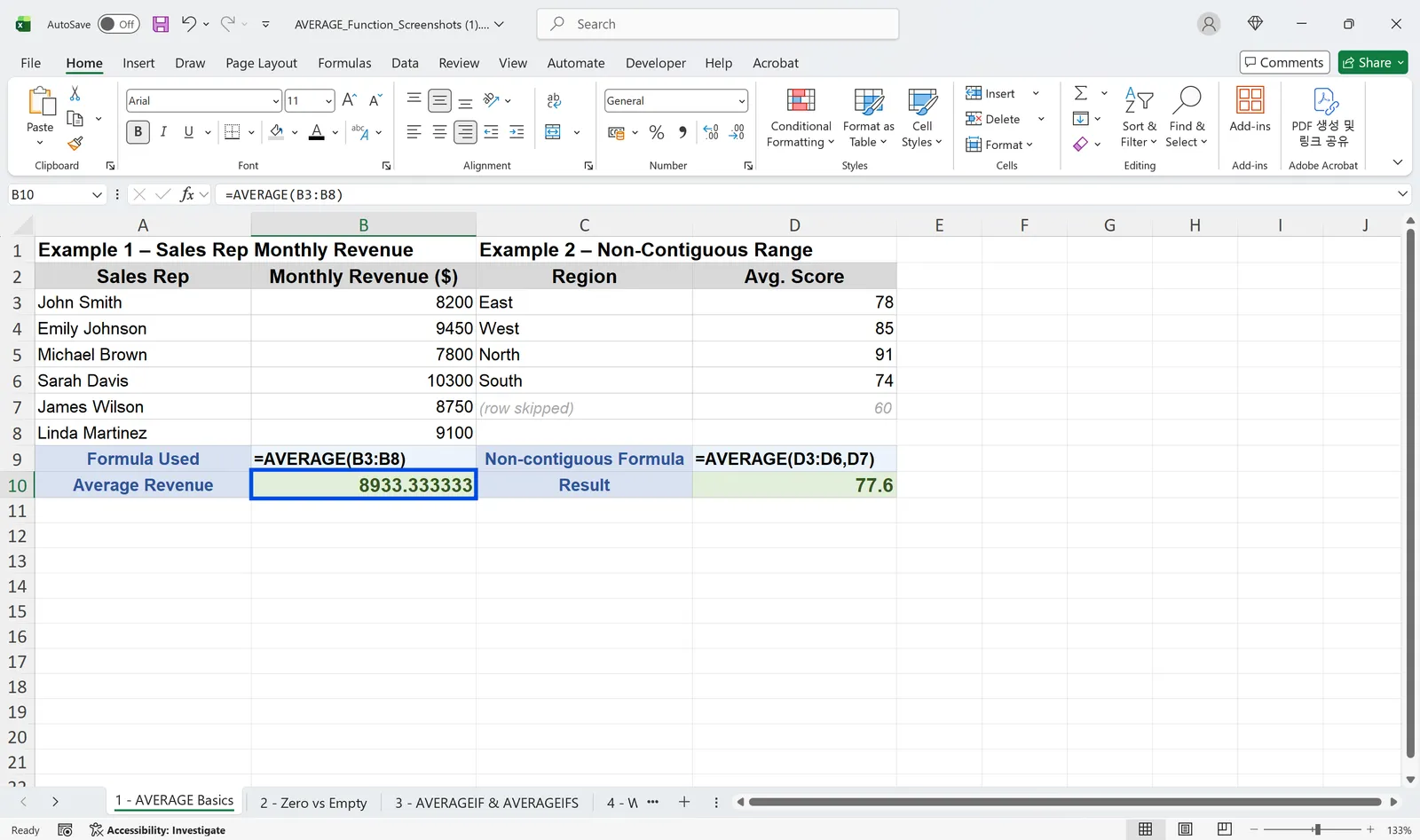Switch to Page Break Preview view icon
1420x840 pixels.
[1225, 828]
